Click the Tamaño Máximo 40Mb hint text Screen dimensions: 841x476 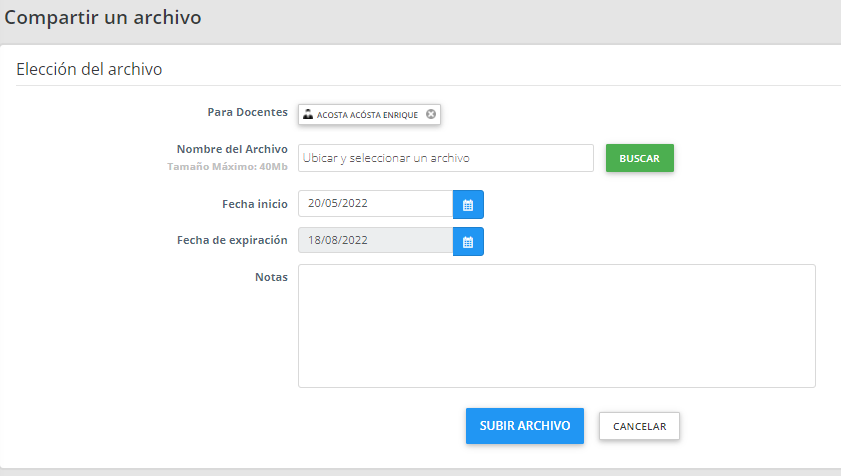click(x=227, y=166)
